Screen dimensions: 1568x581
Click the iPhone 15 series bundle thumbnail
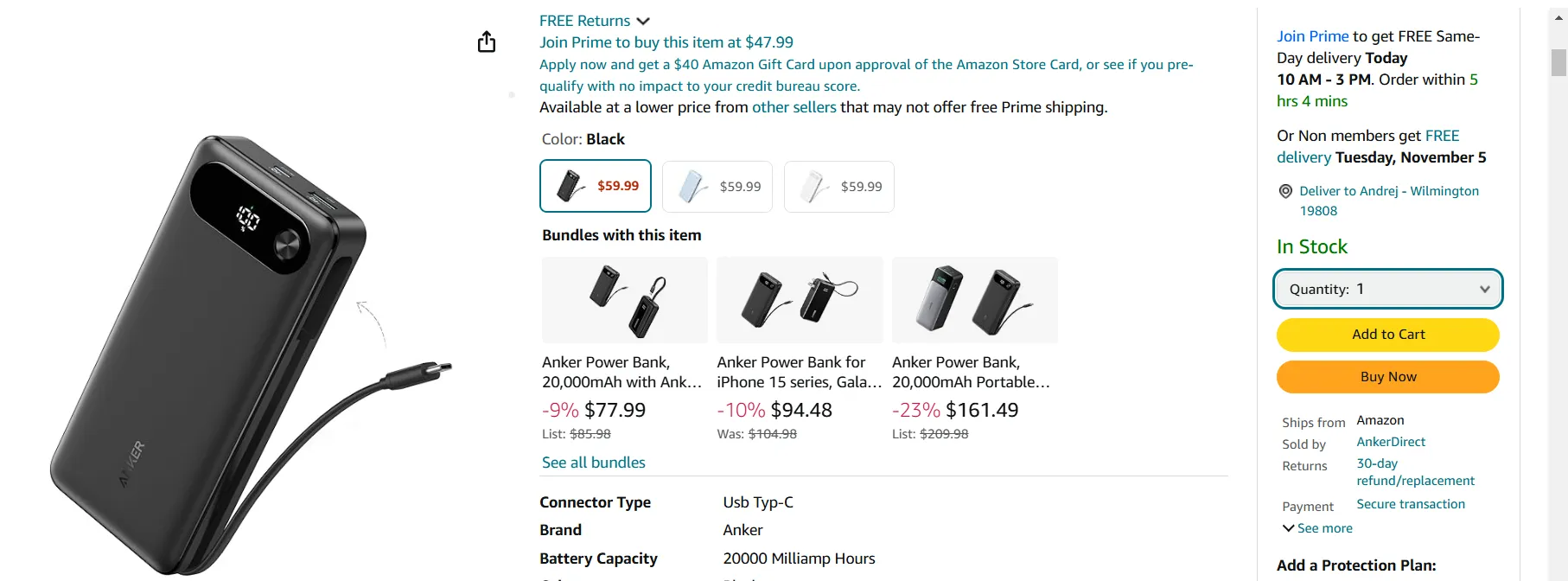click(799, 300)
